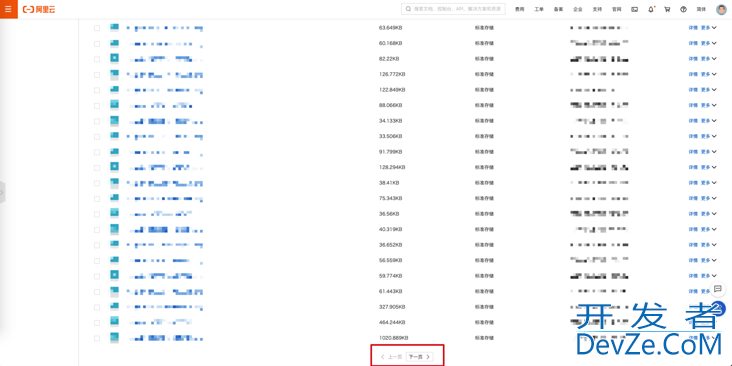Open 详情 for the 75.343KB file
The width and height of the screenshot is (732, 366).
[693, 198]
